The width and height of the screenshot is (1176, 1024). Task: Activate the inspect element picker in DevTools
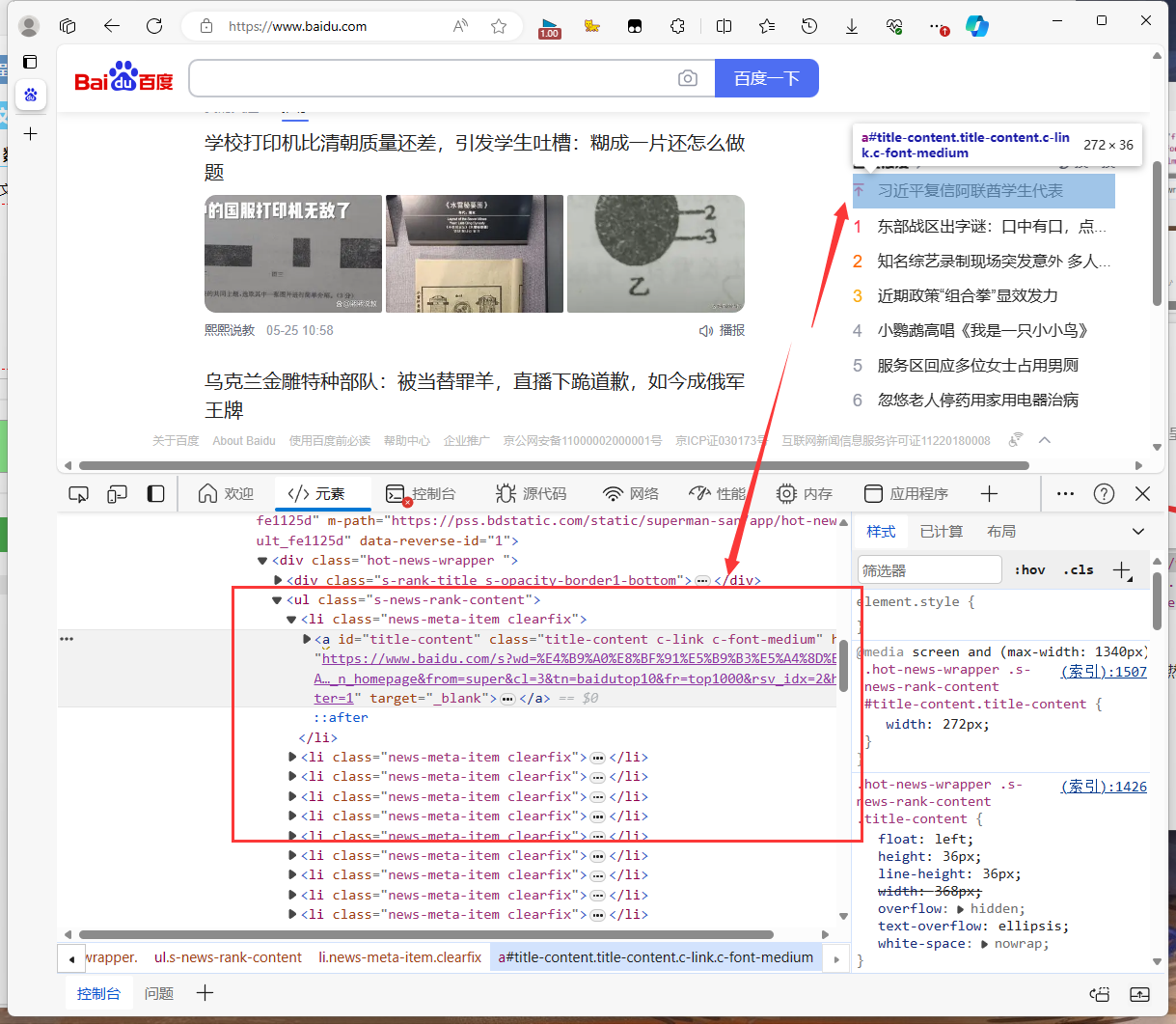click(79, 494)
